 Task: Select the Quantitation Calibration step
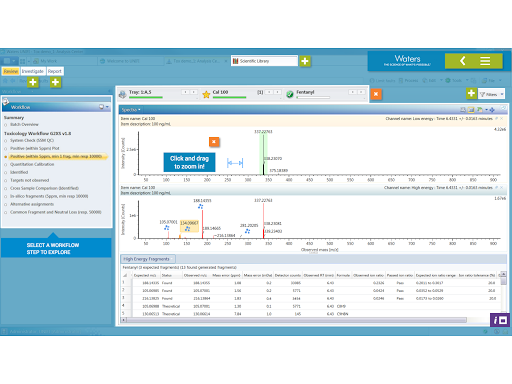[x=32, y=164]
